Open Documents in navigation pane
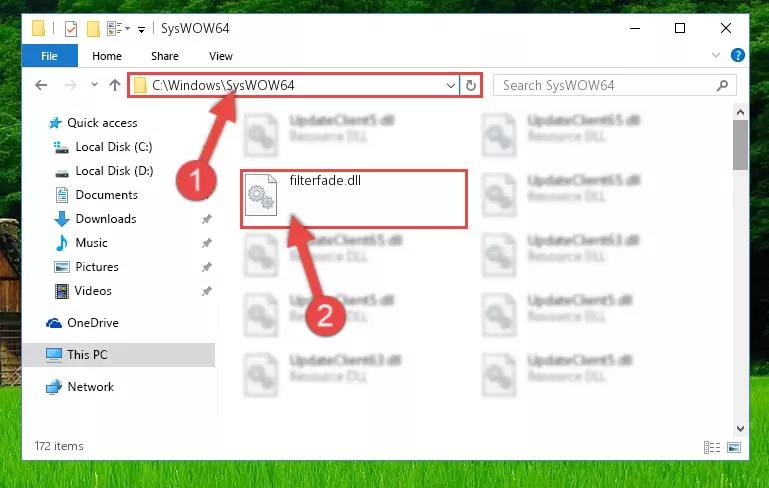The image size is (769, 488). pyautogui.click(x=106, y=195)
